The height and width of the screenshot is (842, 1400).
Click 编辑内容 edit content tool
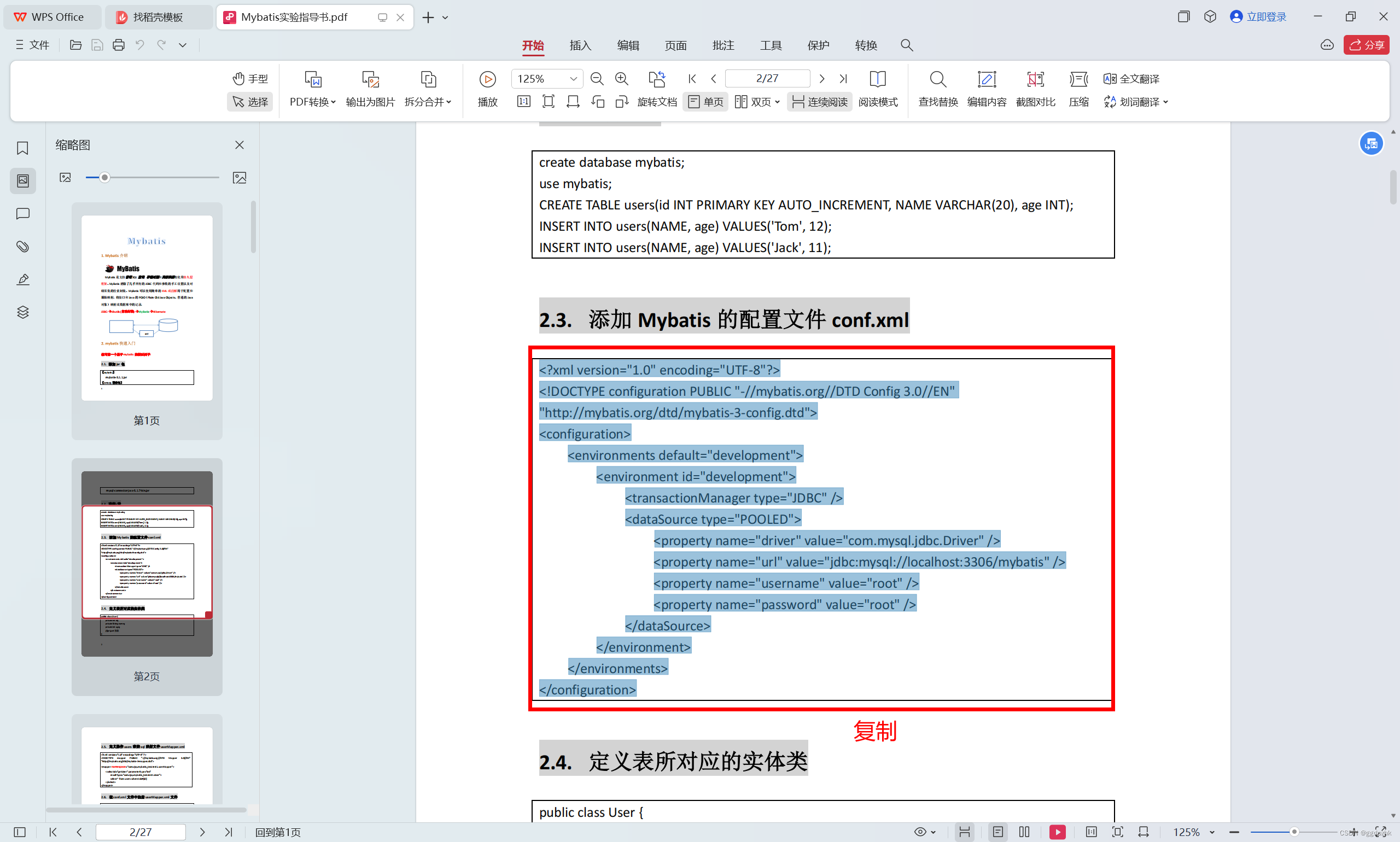[x=987, y=89]
